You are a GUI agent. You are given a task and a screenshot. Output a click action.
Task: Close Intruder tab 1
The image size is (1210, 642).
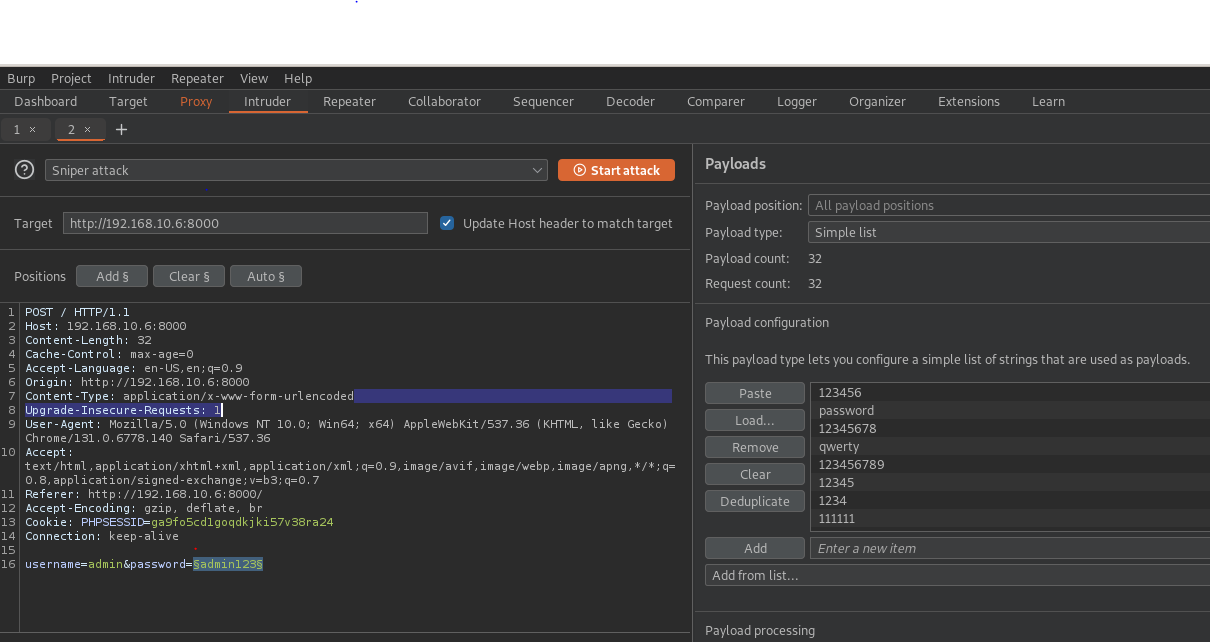tap(32, 129)
